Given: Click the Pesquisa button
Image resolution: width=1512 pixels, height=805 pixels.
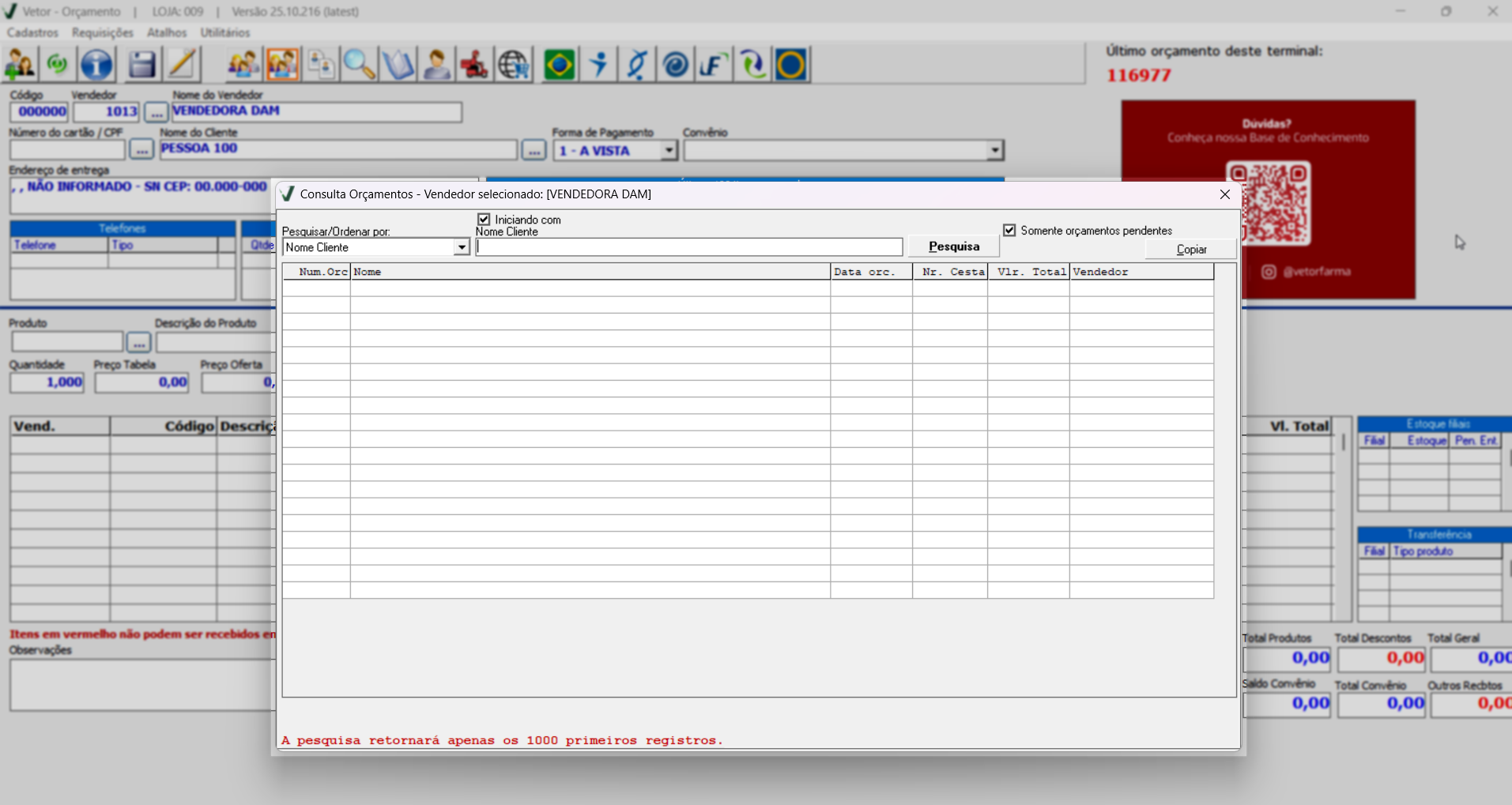Looking at the screenshot, I should pos(953,246).
